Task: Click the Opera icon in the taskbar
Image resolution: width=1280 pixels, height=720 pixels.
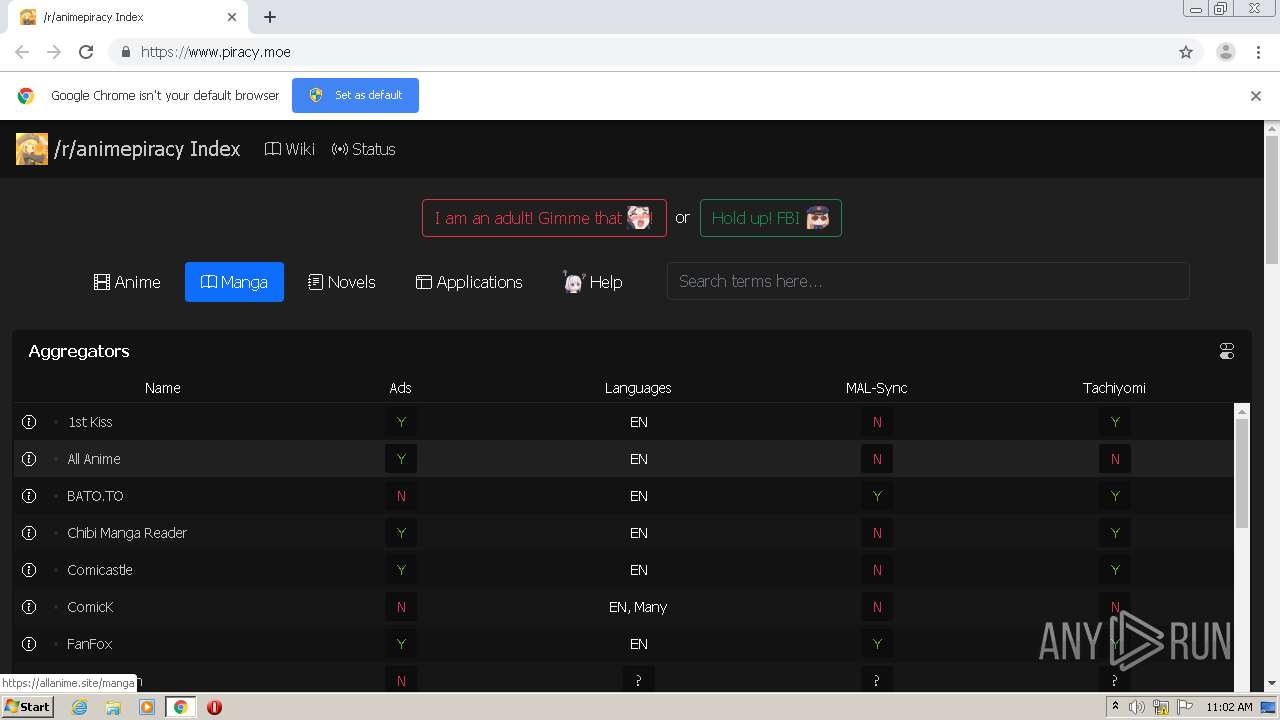Action: point(214,707)
